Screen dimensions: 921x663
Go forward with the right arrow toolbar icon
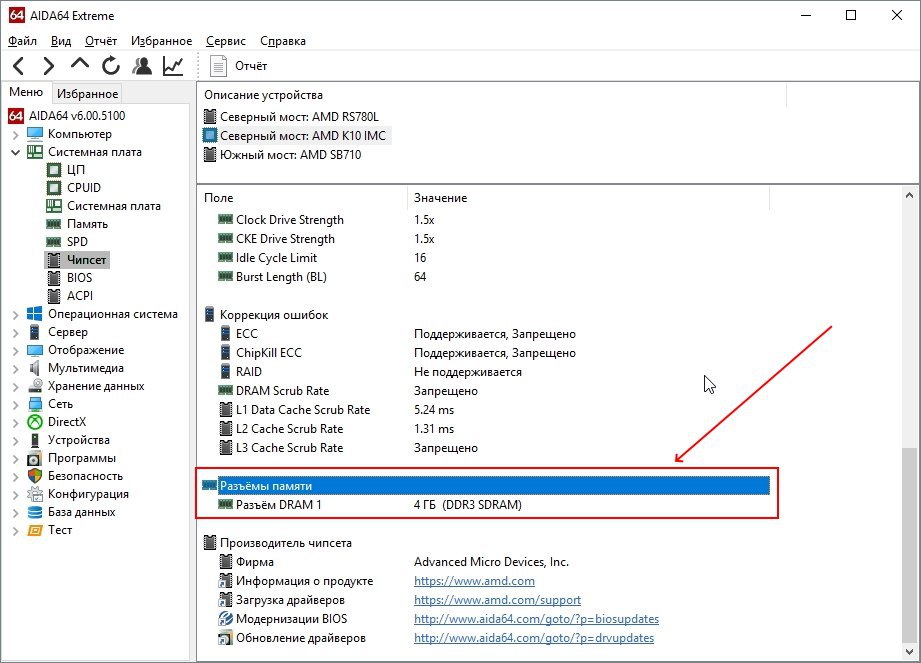click(x=49, y=66)
